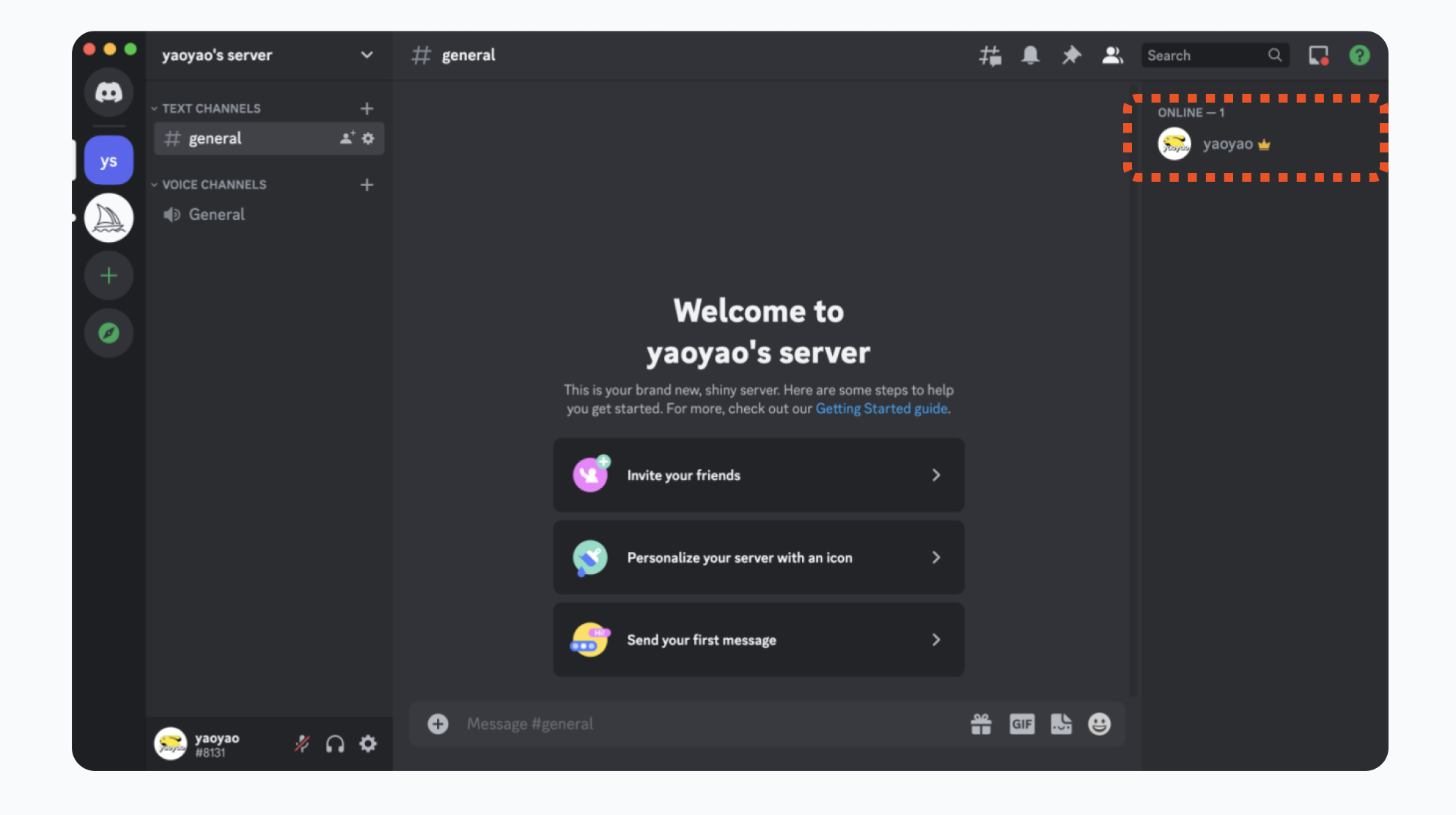The image size is (1456, 815).
Task: Click user tag #8131
Action: click(x=210, y=753)
